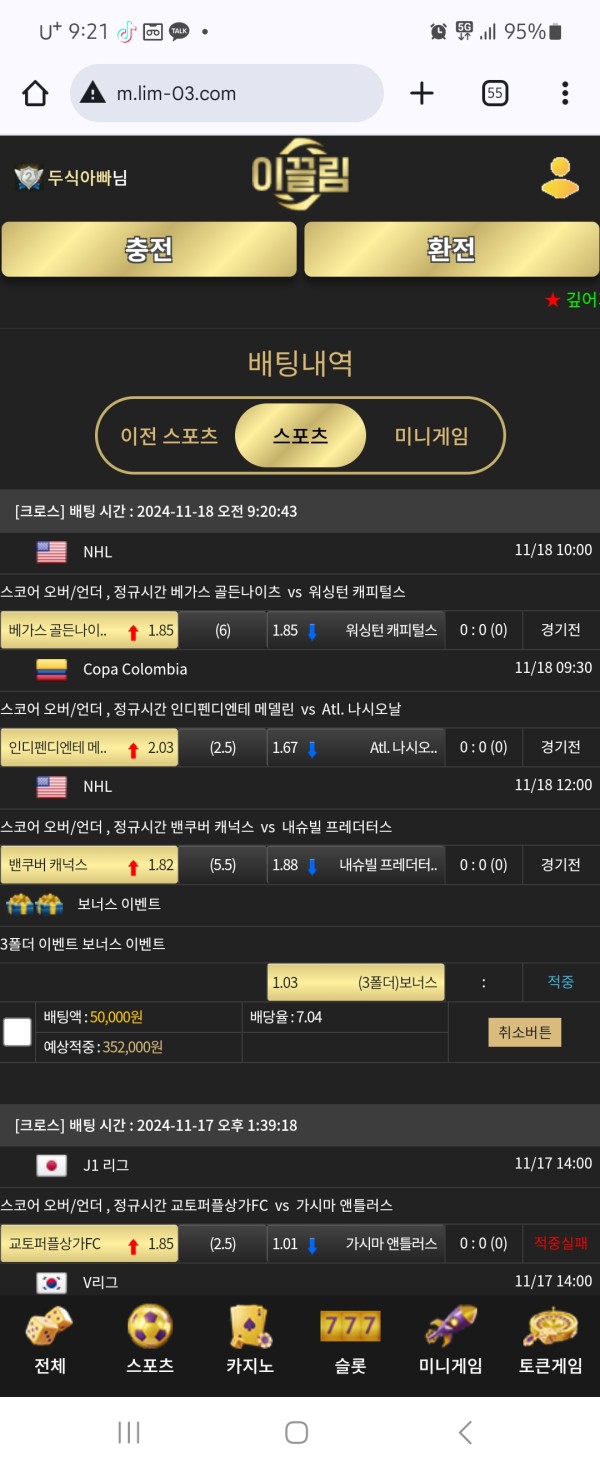
Task: Tap the m.lim-03.com address bar
Action: (x=227, y=94)
